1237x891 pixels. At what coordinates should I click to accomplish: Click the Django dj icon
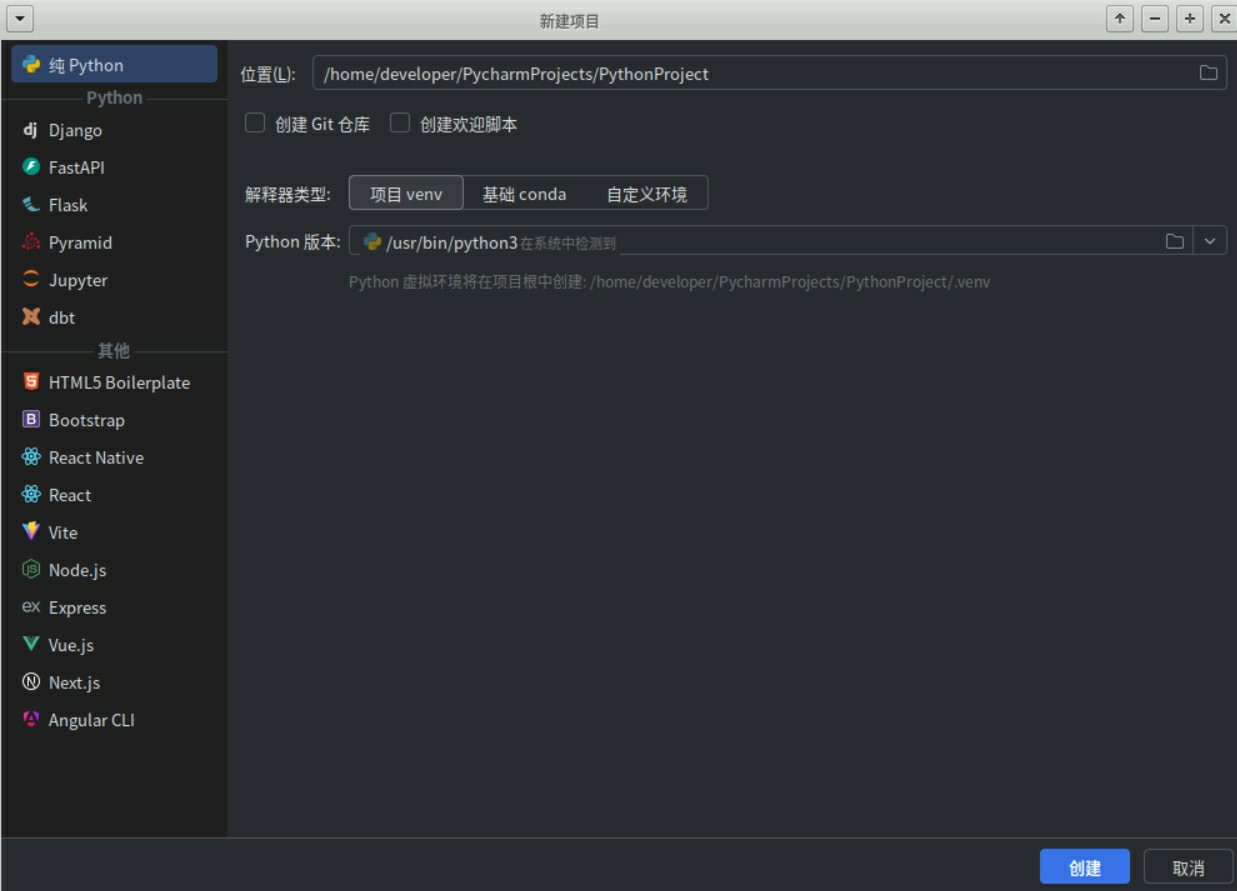coord(30,130)
